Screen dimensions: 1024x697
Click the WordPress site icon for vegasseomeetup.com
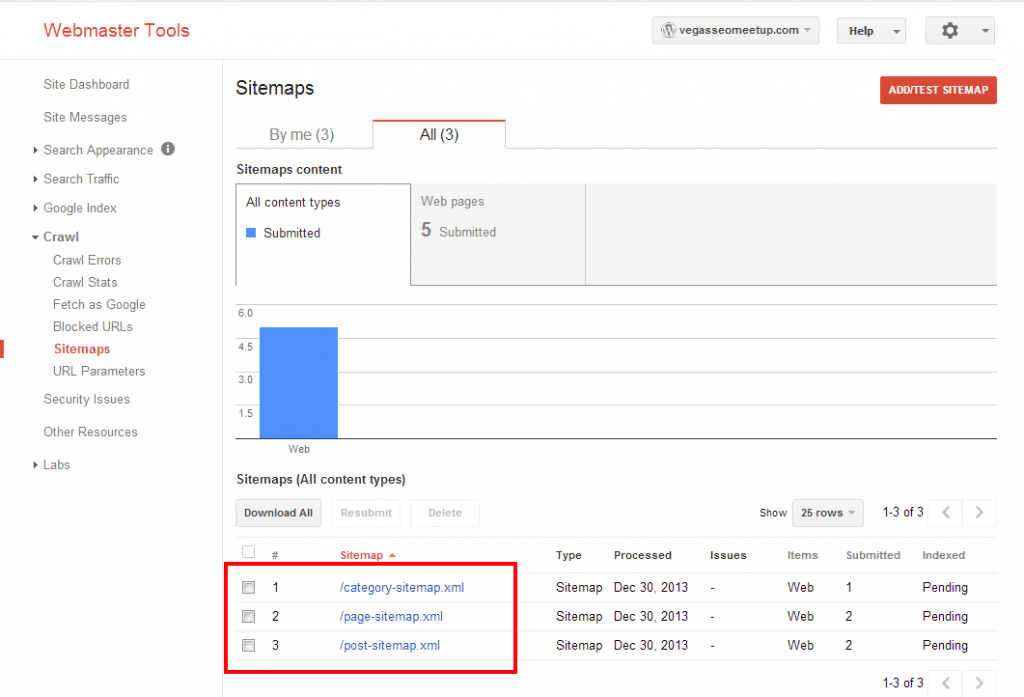(x=668, y=30)
